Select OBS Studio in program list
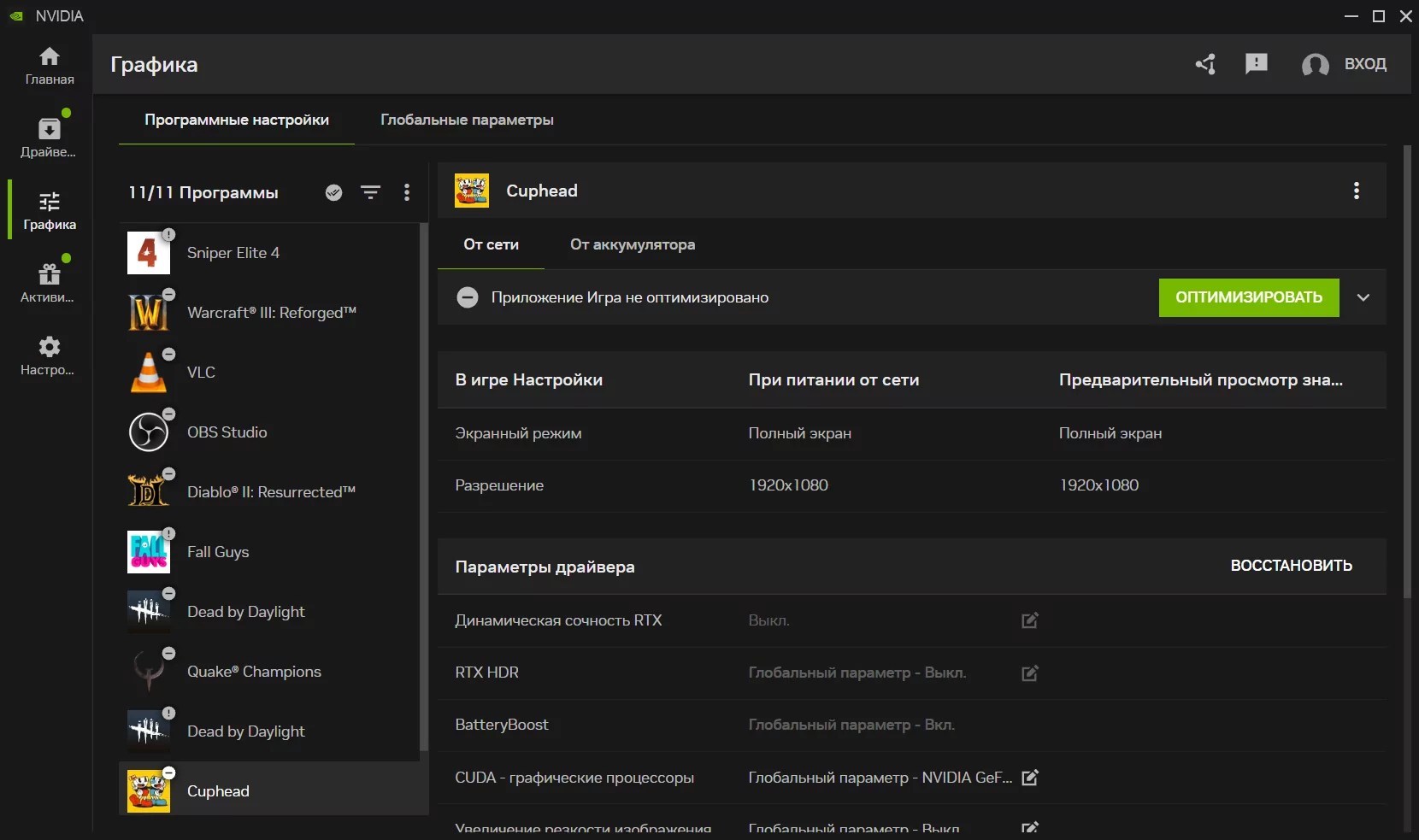Image resolution: width=1419 pixels, height=840 pixels. [269, 432]
